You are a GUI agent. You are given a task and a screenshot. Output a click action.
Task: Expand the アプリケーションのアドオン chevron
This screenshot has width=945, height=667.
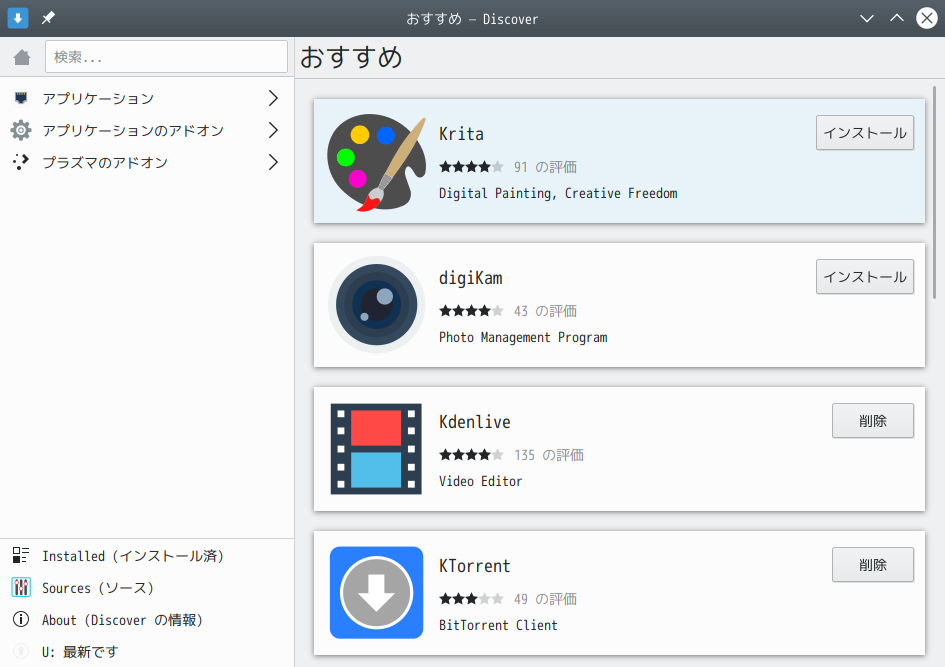point(273,130)
